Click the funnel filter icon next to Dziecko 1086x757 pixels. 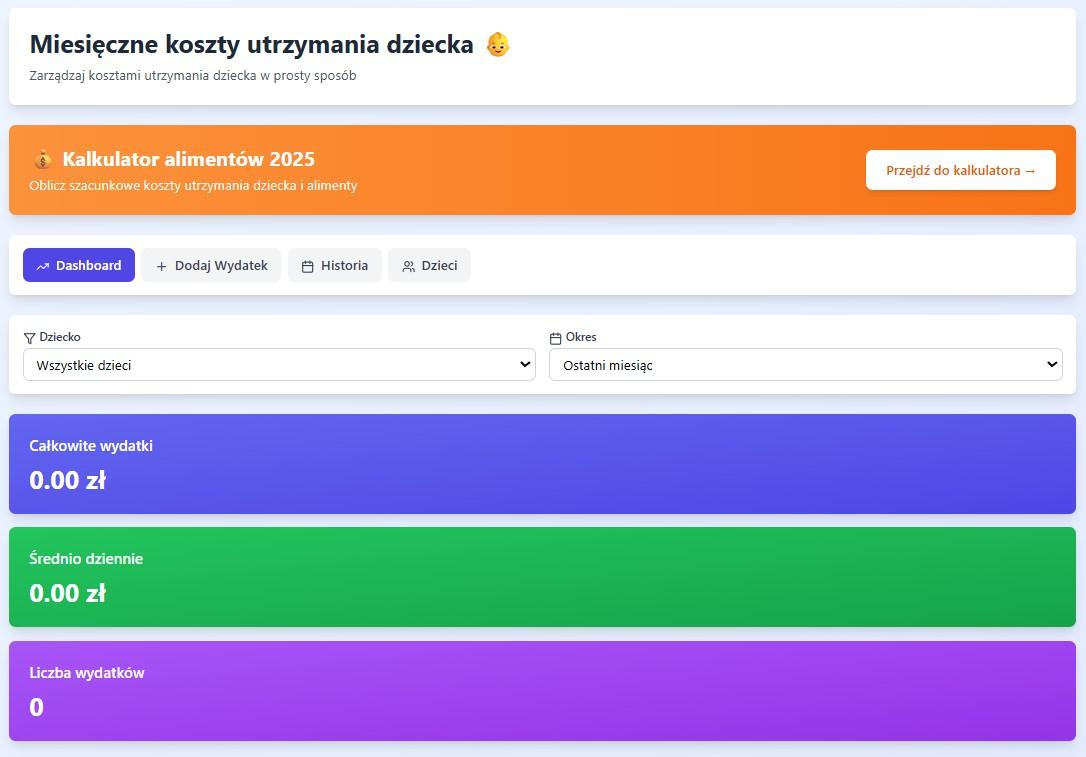(29, 338)
